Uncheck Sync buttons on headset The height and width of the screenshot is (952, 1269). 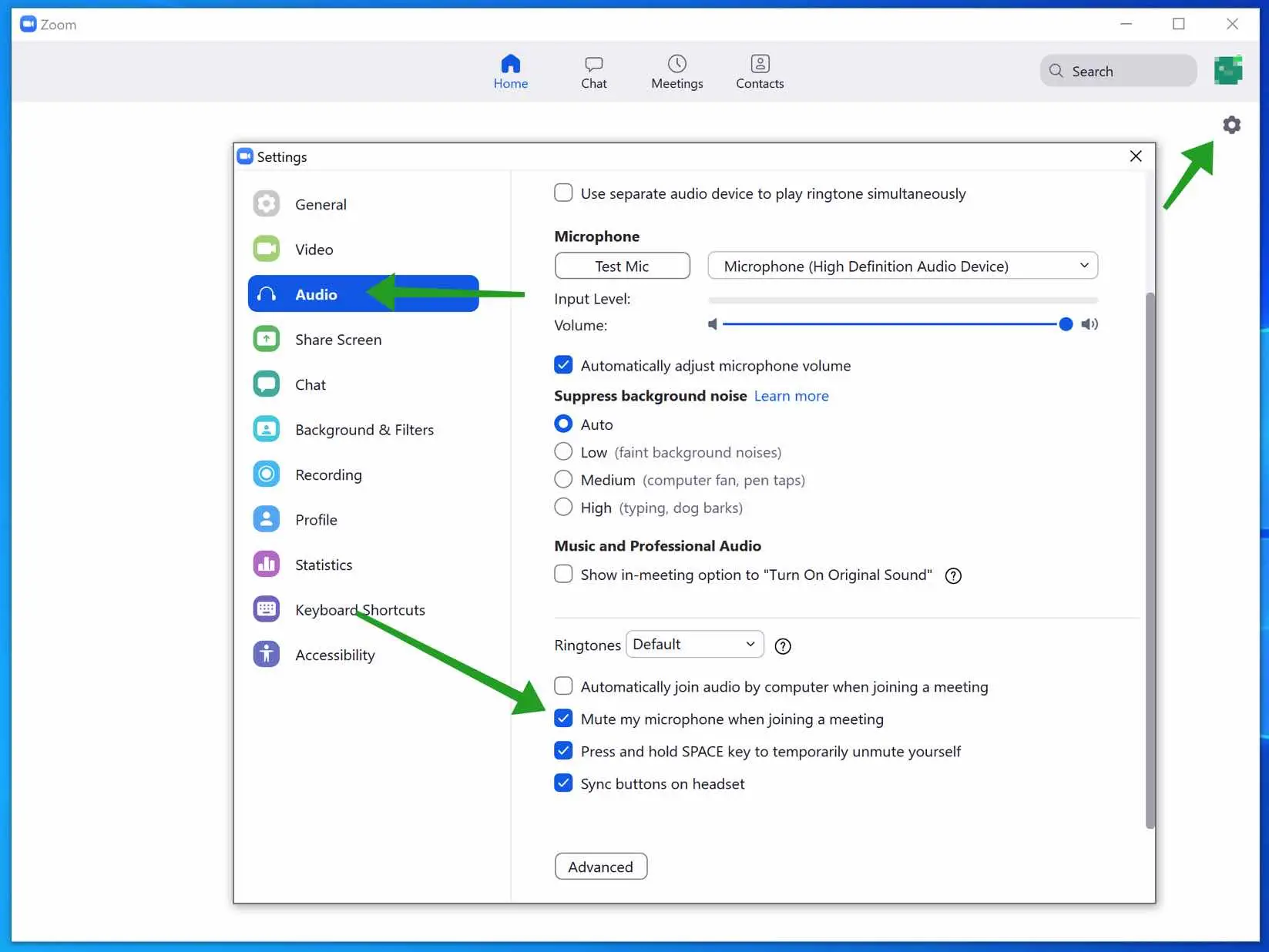coord(563,783)
